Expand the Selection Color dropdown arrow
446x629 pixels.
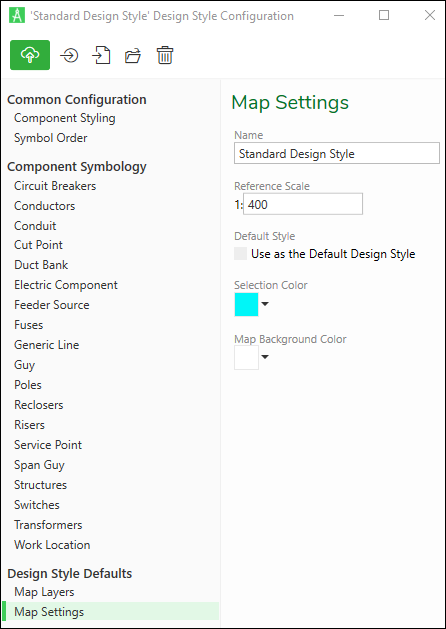click(x=265, y=304)
